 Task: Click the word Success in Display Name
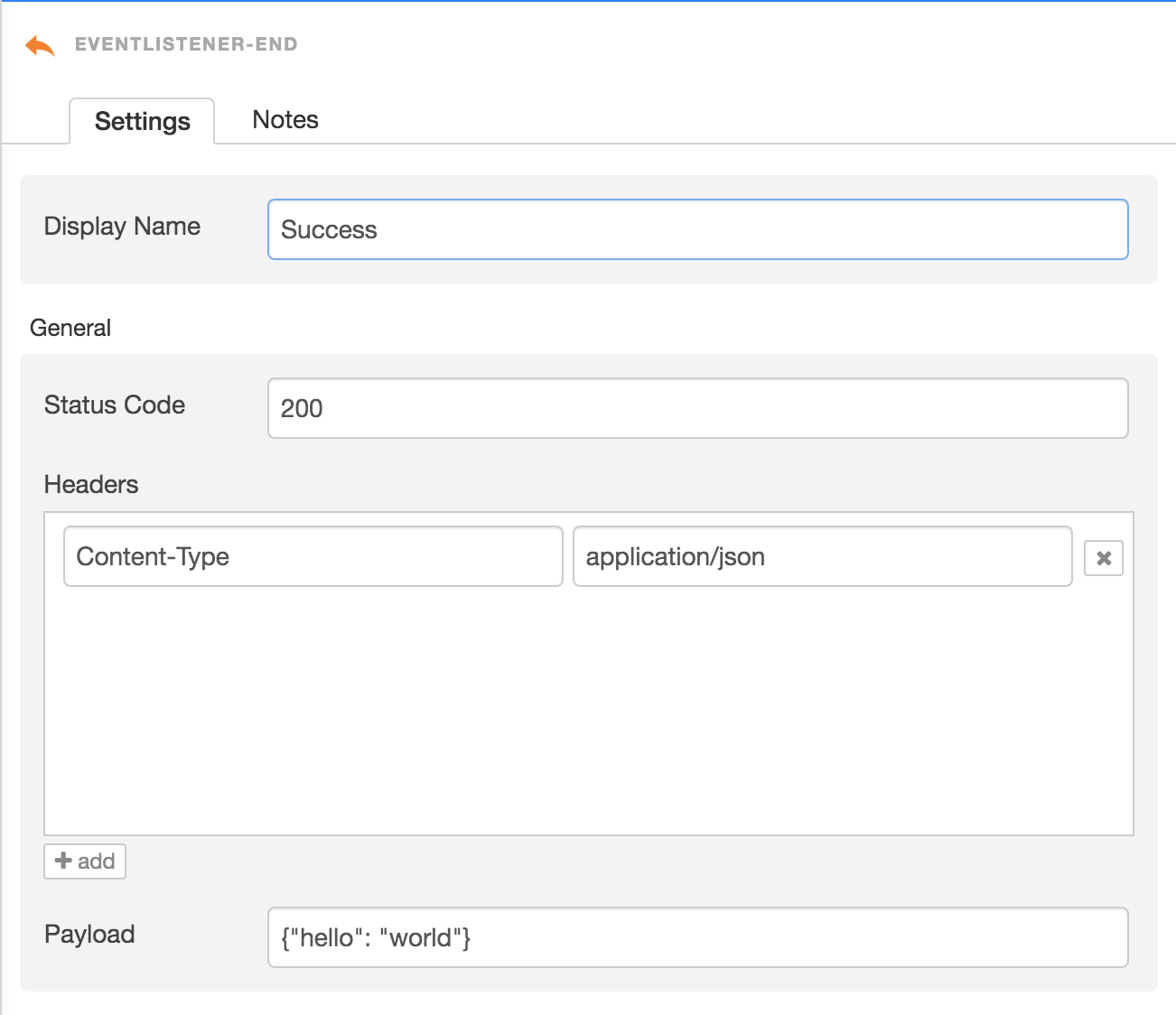click(329, 230)
